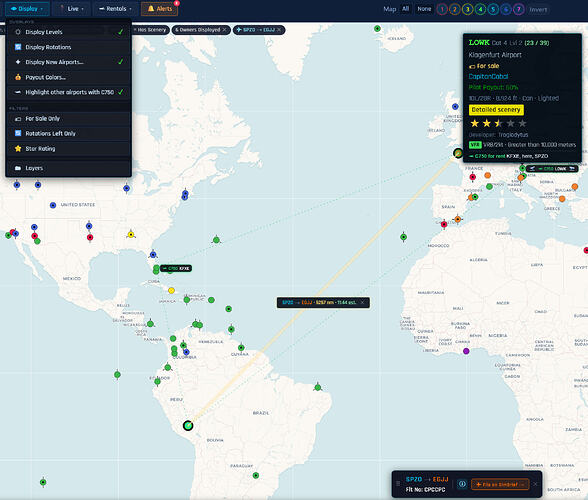The width and height of the screenshot is (588, 500).
Task: Open the Rentals dropdown
Action: pos(116,9)
